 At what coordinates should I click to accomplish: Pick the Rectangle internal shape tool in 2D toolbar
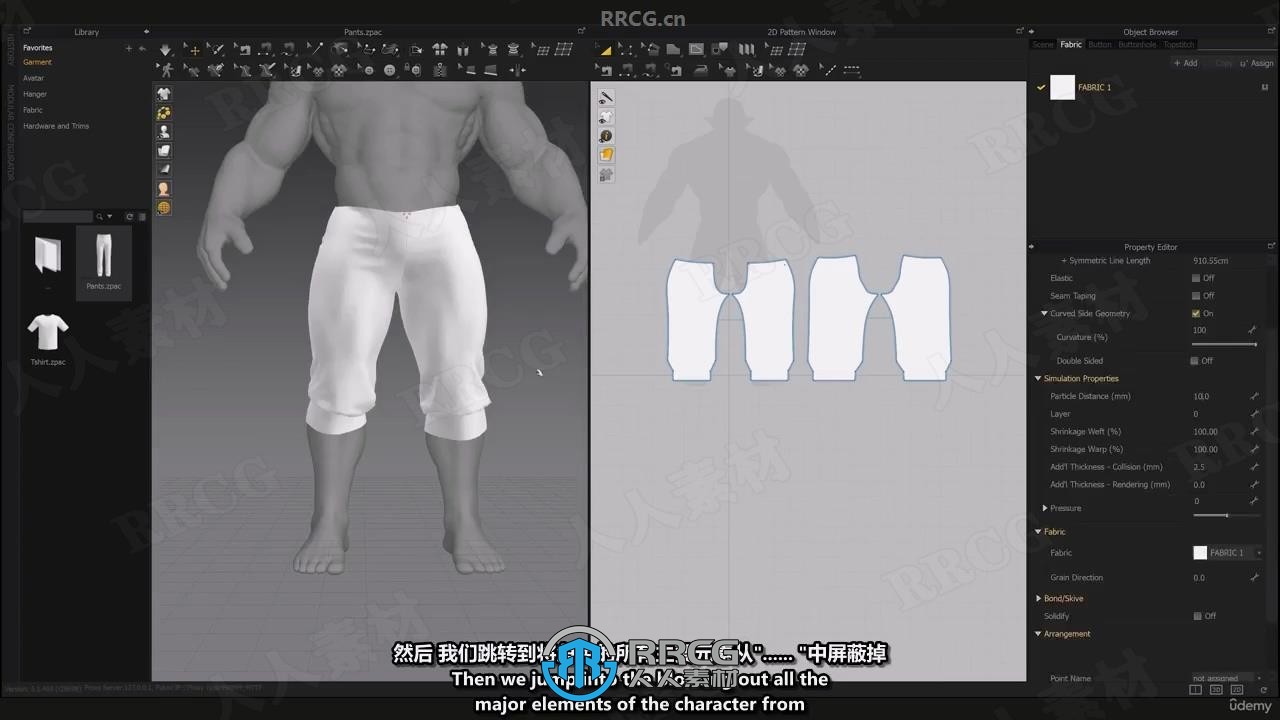click(696, 49)
